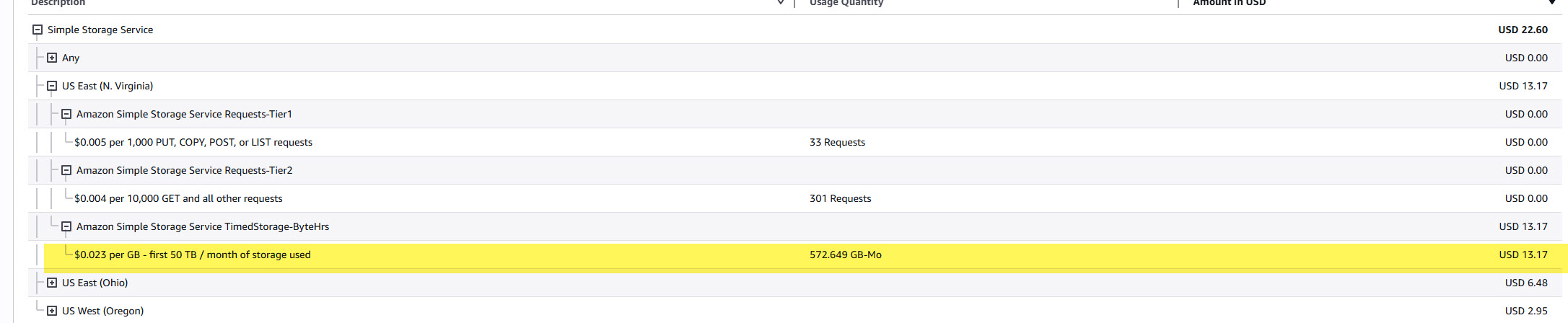
Task: Collapse the US East (N. Virginia) region
Action: (52, 86)
